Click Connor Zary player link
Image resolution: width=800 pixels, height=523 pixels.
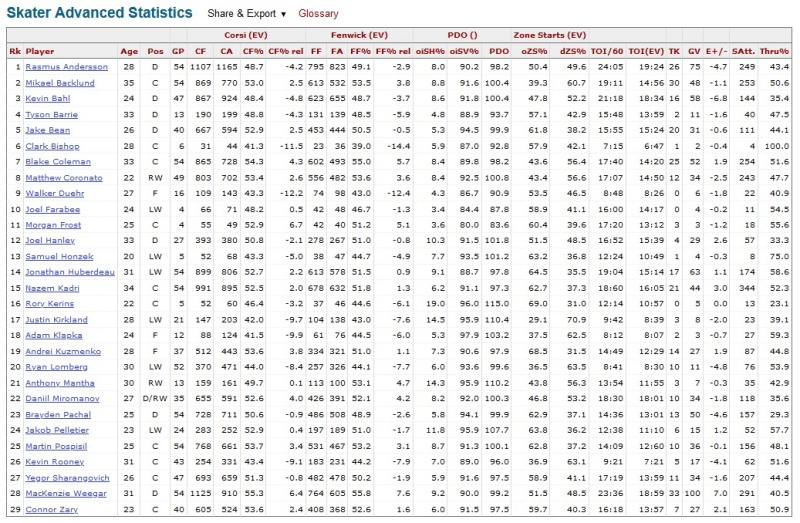coord(52,510)
